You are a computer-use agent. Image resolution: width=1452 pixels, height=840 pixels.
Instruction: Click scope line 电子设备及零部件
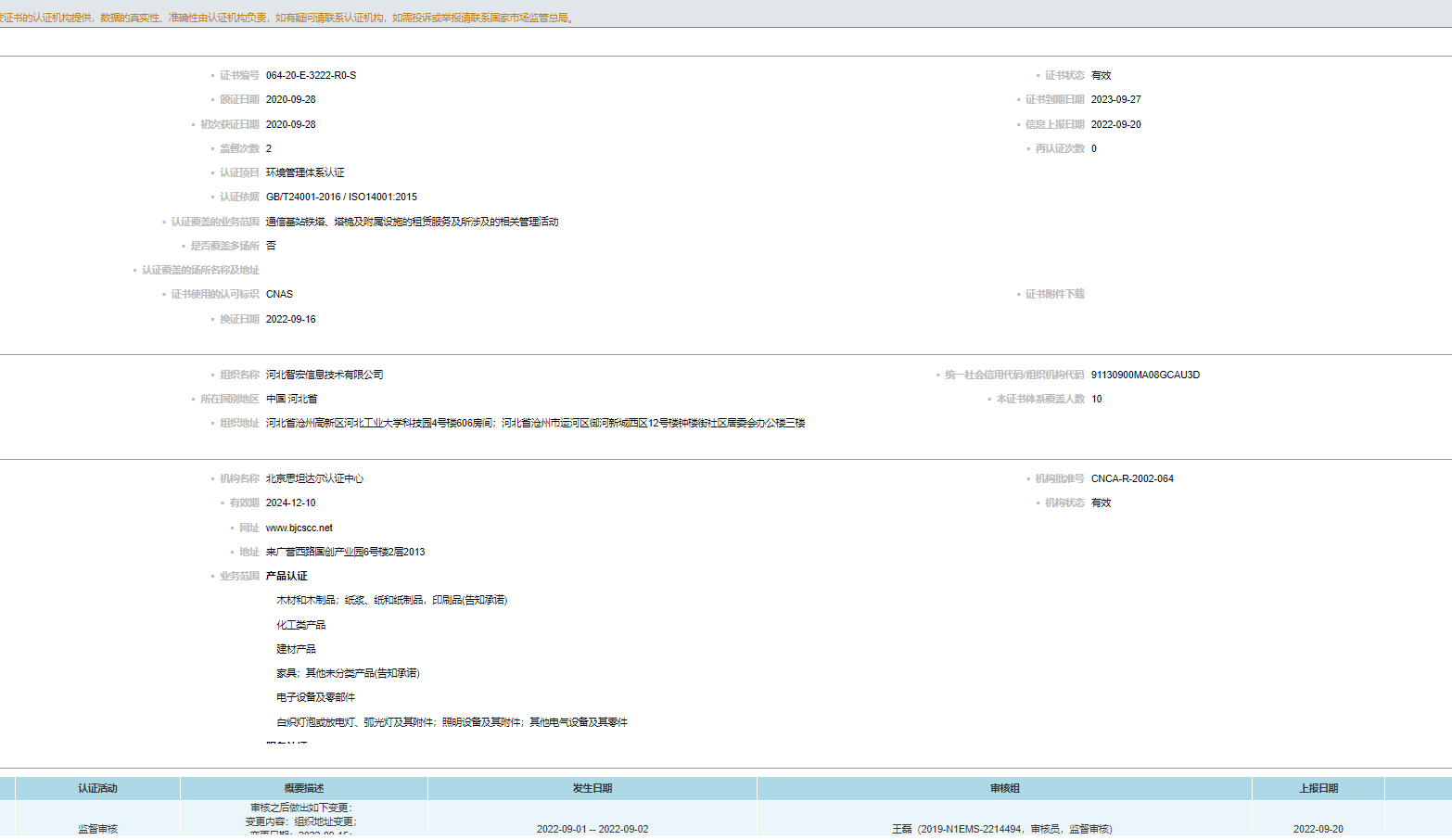pos(315,697)
